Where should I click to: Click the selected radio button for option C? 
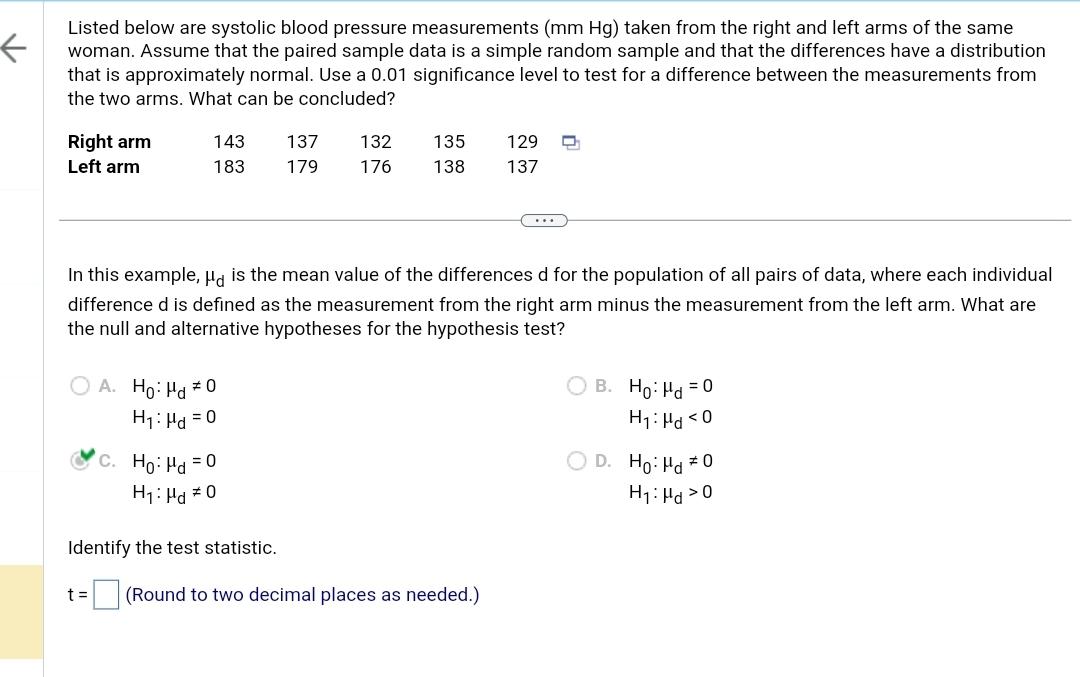click(x=80, y=461)
